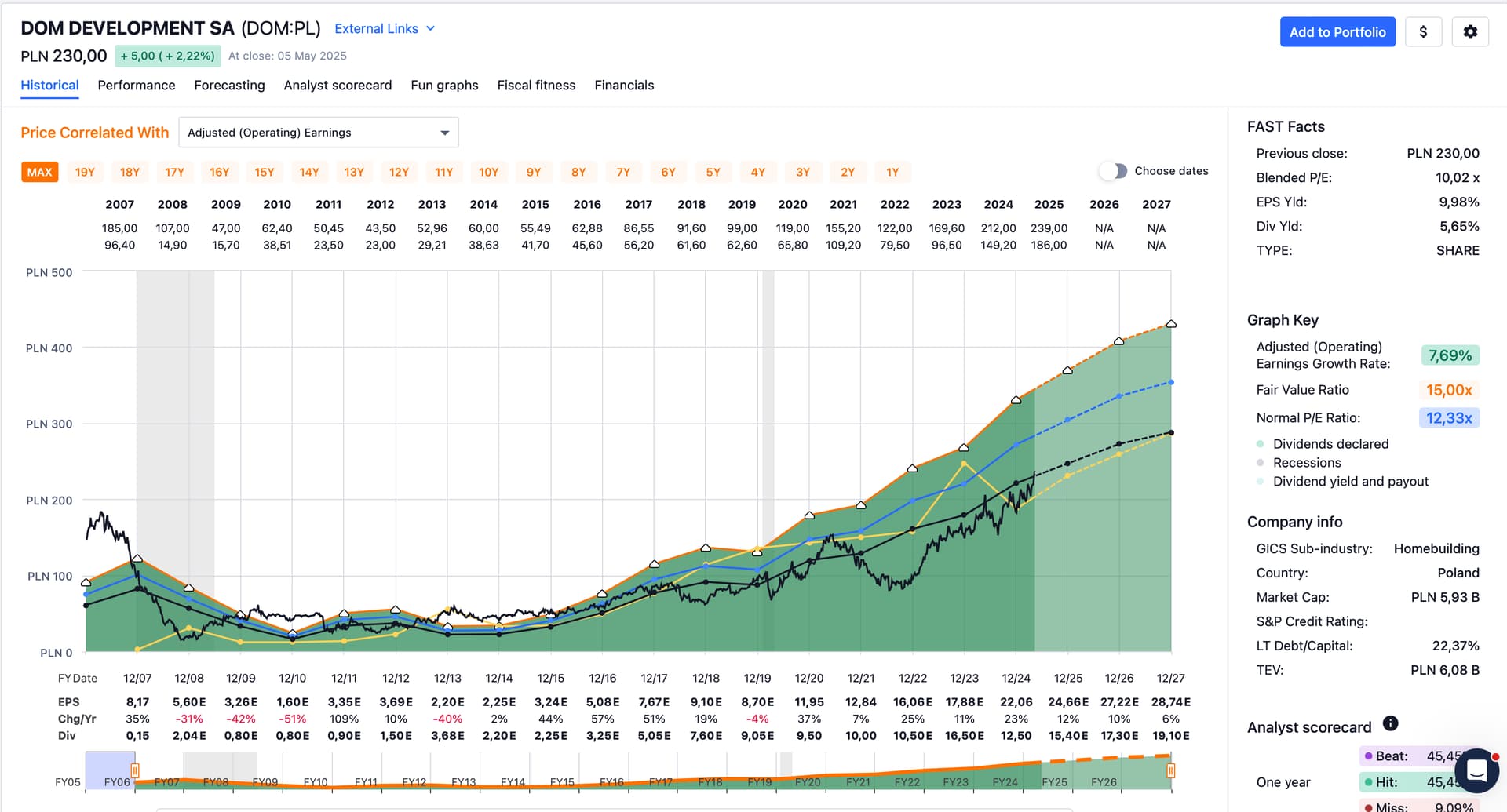Click the 12,33x Normal P/E swatch

1449,418
